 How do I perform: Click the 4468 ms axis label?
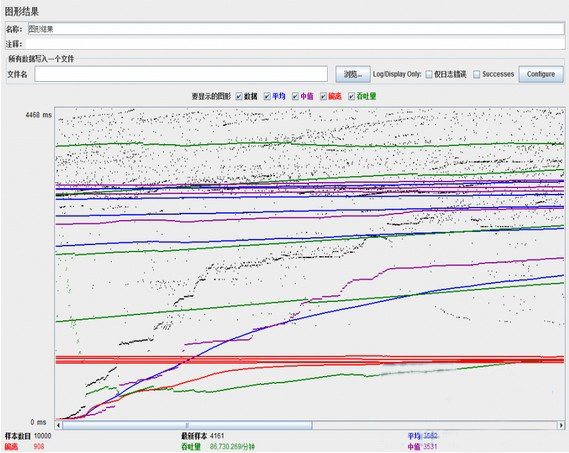(x=38, y=115)
